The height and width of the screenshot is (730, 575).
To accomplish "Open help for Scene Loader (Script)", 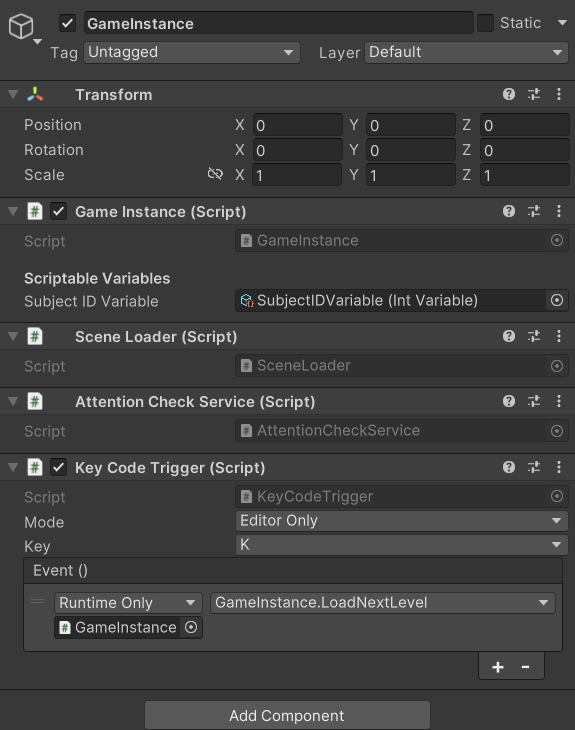I will click(x=509, y=336).
